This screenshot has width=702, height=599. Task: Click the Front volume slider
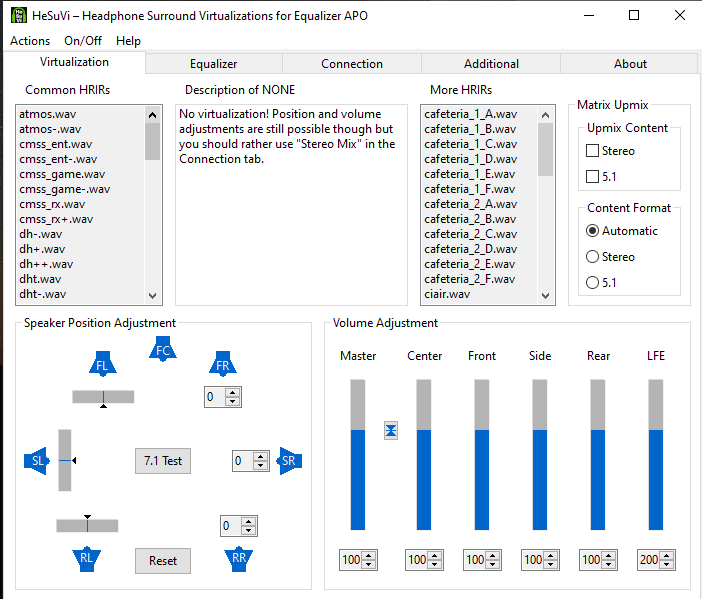(x=482, y=455)
